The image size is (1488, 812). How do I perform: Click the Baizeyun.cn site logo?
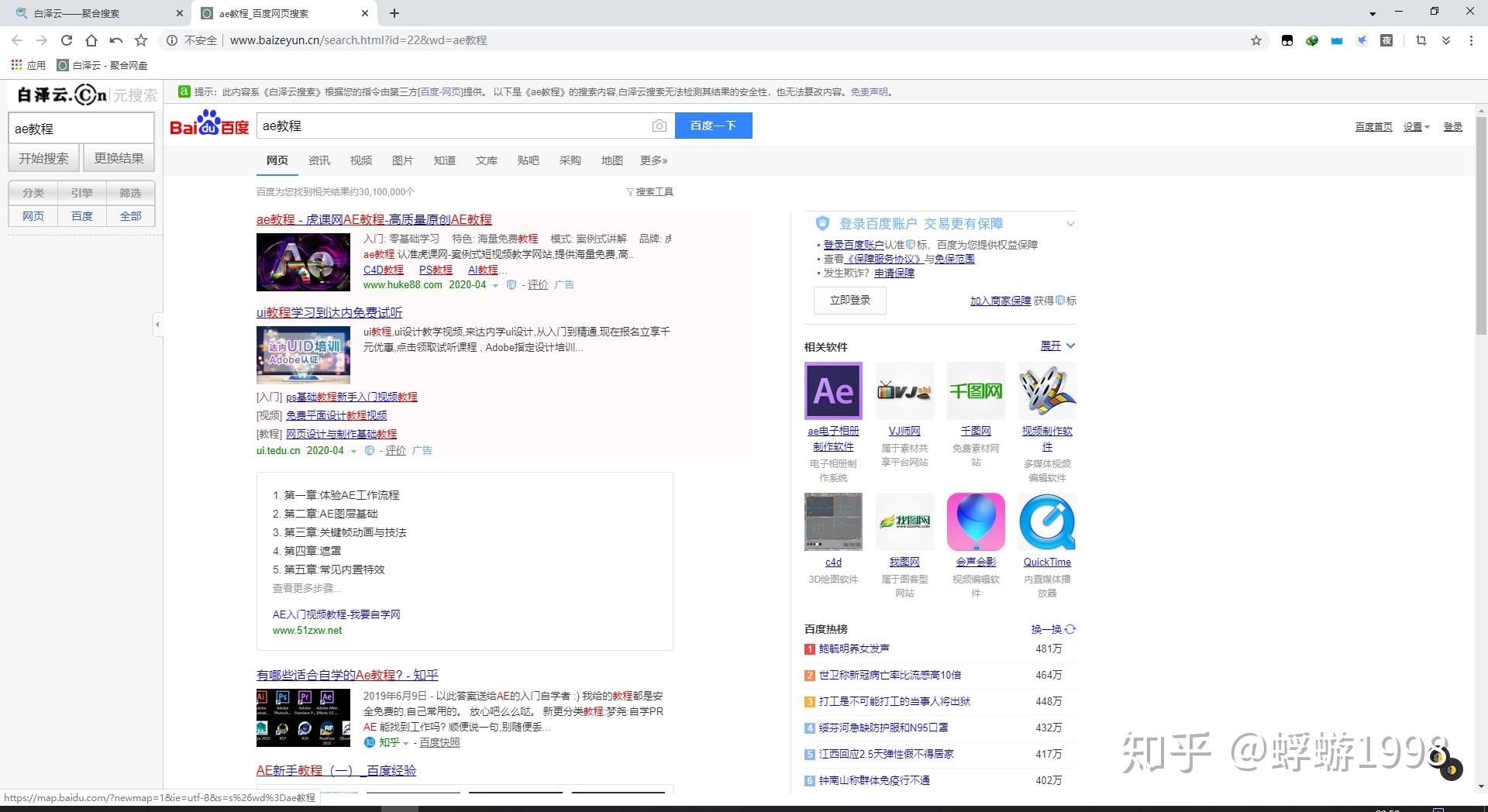click(x=62, y=95)
